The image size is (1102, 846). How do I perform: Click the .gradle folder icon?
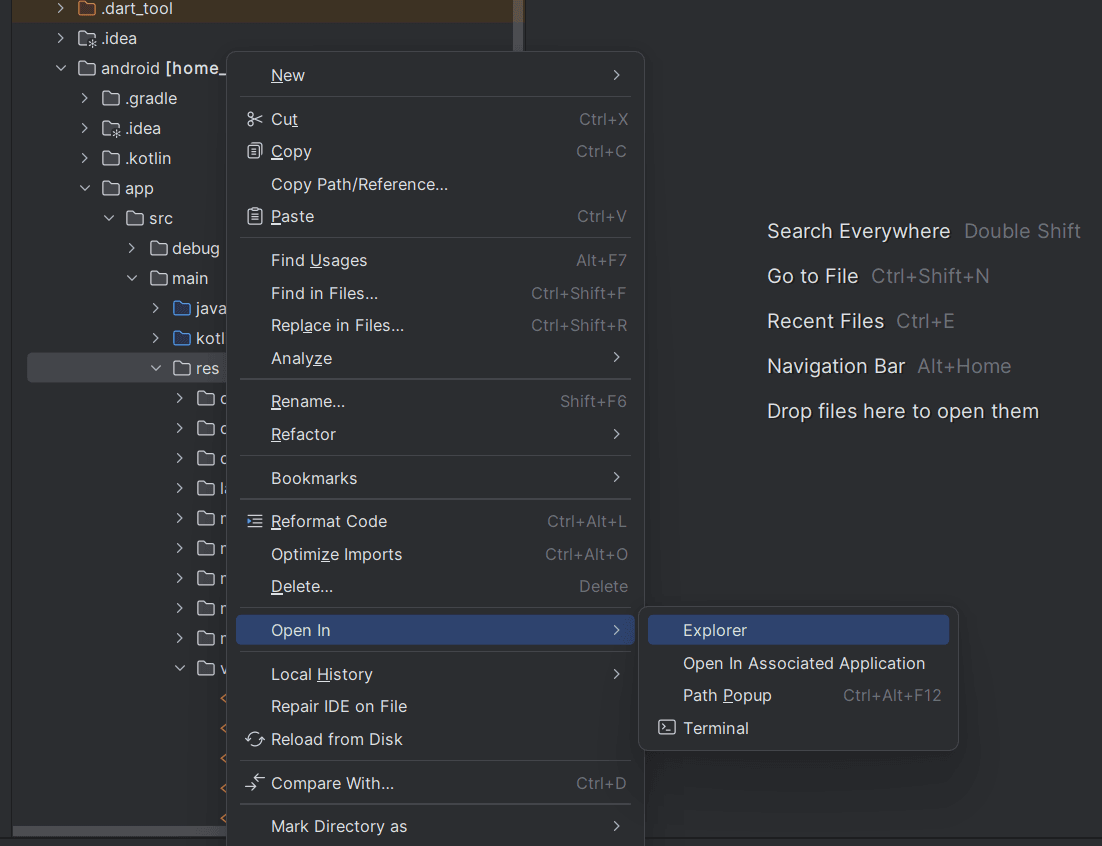click(x=110, y=98)
